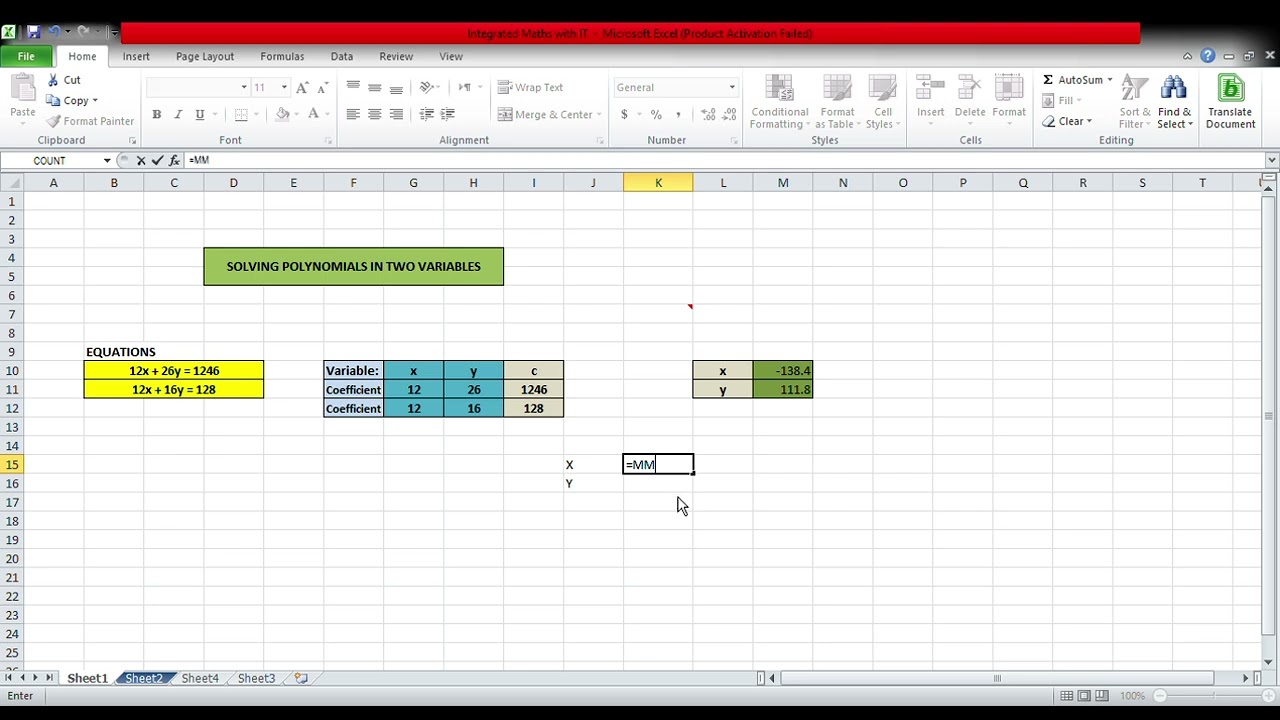Click the AutoSum button
The image size is (1280, 720).
pos(1072,80)
